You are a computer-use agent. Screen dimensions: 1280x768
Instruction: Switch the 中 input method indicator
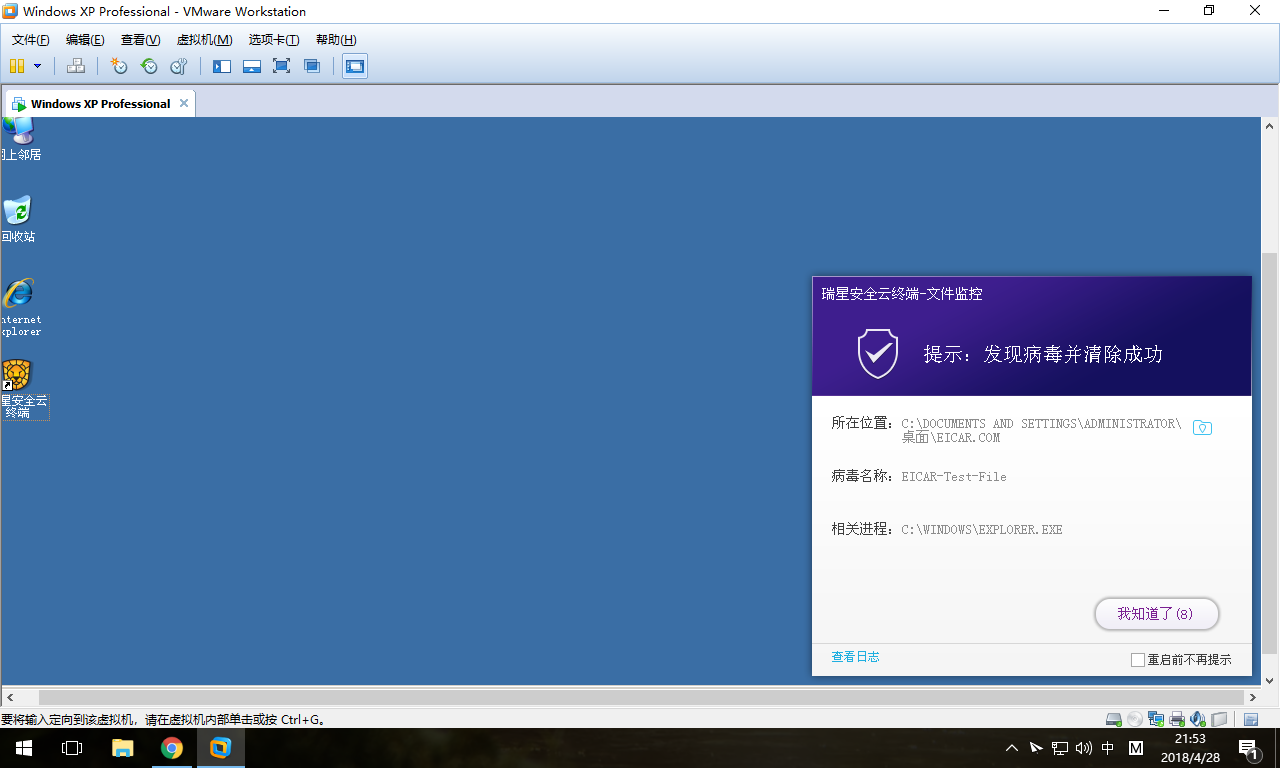1108,748
